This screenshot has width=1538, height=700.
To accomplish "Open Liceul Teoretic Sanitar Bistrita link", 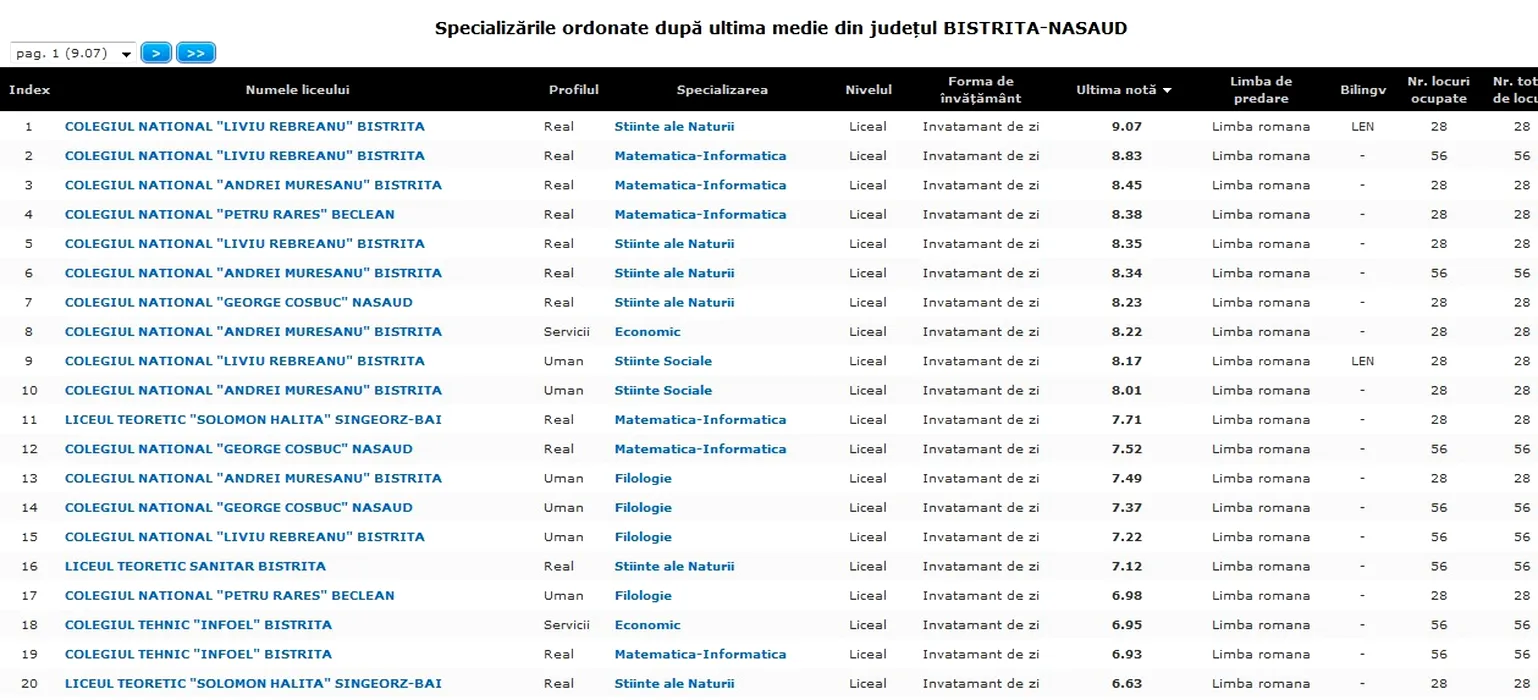I will (x=195, y=567).
